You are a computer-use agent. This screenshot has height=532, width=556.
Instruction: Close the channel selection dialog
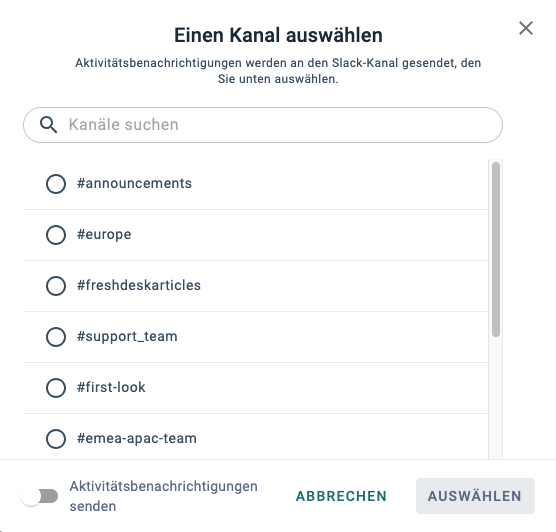pyautogui.click(x=526, y=28)
